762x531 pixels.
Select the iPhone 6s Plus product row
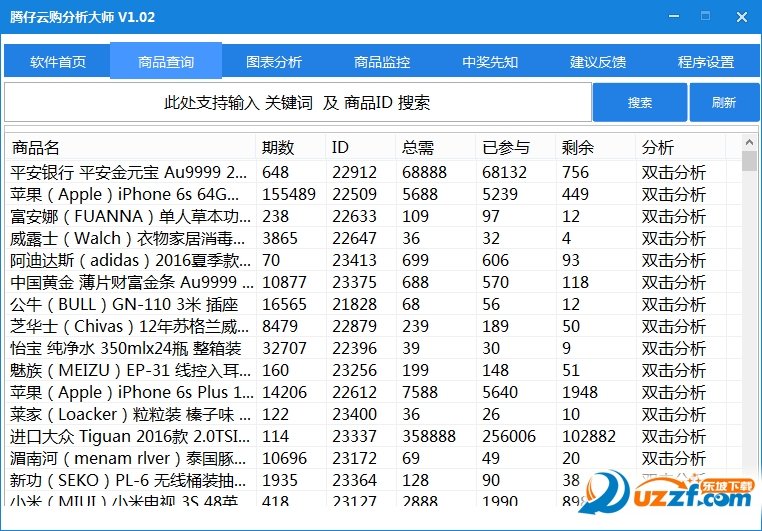point(374,392)
